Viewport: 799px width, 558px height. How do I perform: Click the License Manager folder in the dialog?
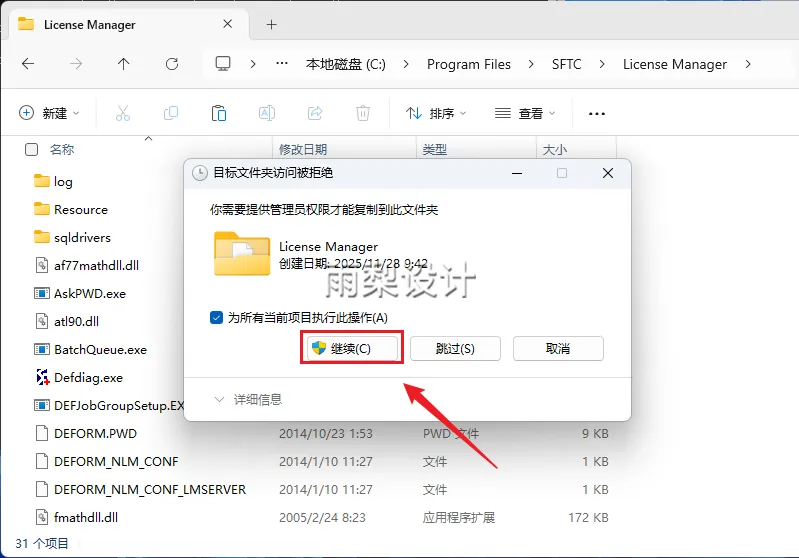[242, 254]
